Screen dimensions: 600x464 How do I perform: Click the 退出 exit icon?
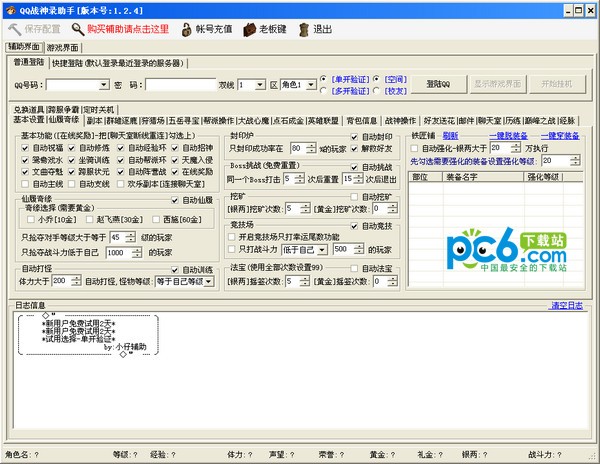pyautogui.click(x=303, y=29)
